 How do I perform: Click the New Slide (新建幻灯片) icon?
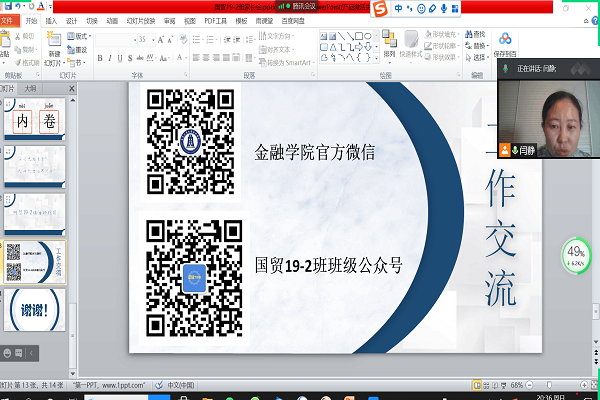pyautogui.click(x=54, y=40)
